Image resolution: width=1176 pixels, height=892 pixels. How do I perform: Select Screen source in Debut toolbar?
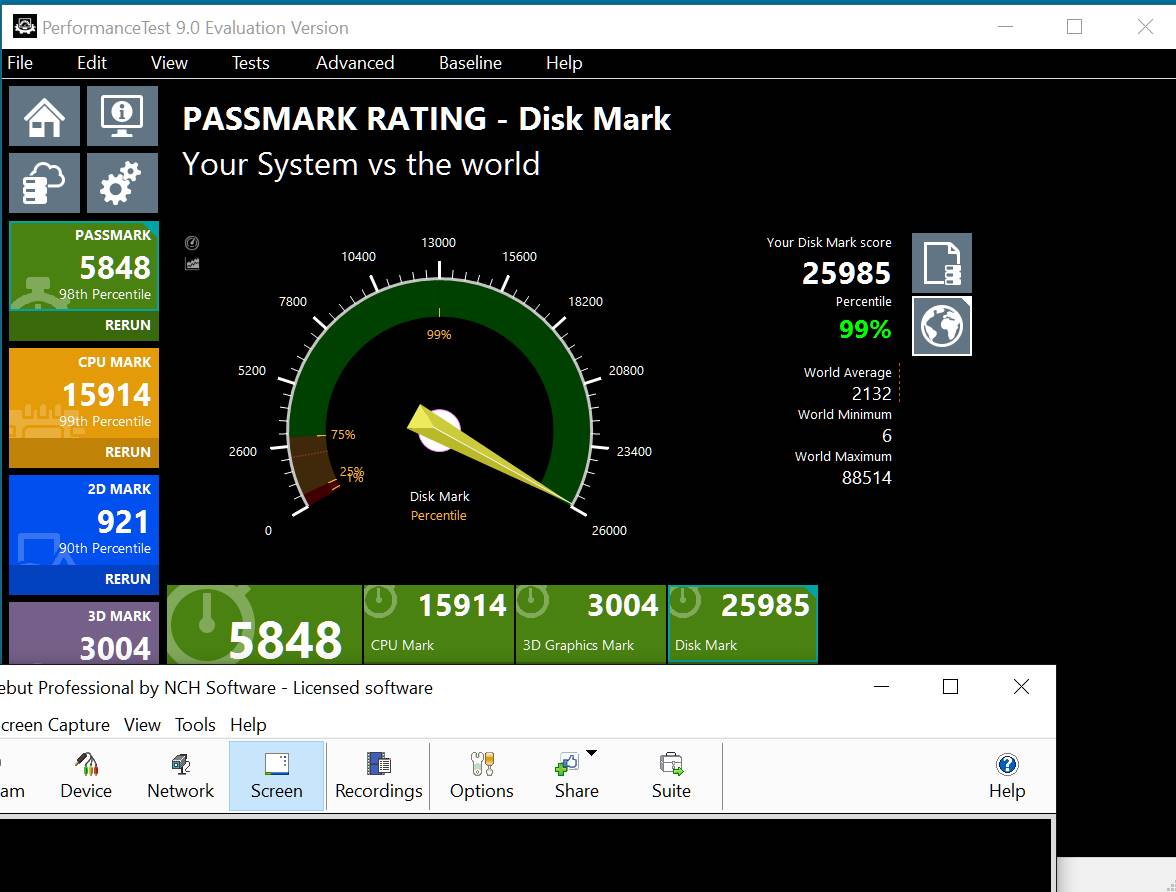pyautogui.click(x=277, y=776)
